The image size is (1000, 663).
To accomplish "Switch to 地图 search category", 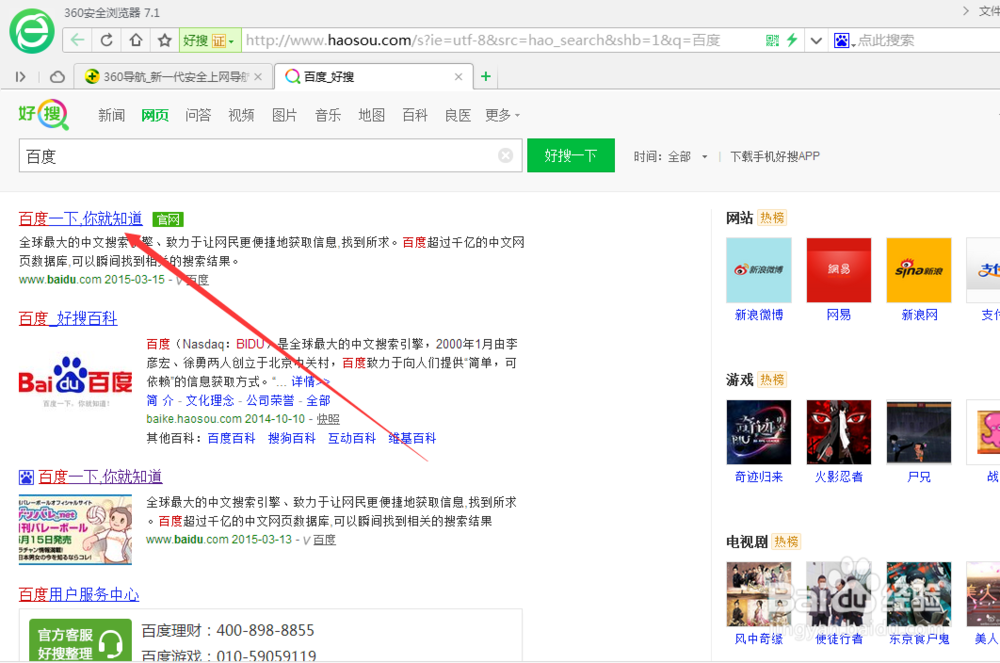I will [x=371, y=115].
